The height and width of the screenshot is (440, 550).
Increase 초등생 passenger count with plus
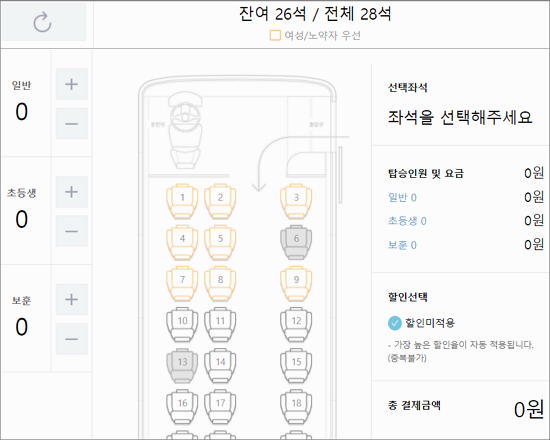(72, 192)
